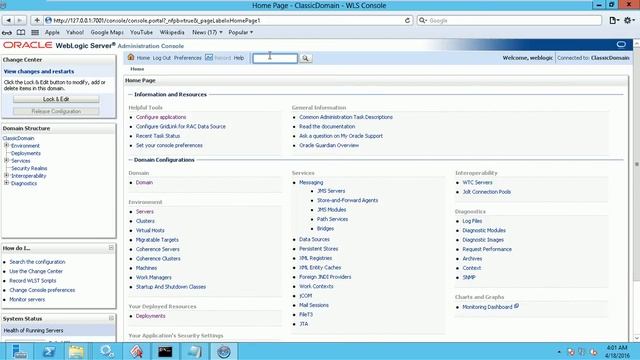Open the WTC Servers link
The width and height of the screenshot is (640, 360).
click(x=477, y=182)
